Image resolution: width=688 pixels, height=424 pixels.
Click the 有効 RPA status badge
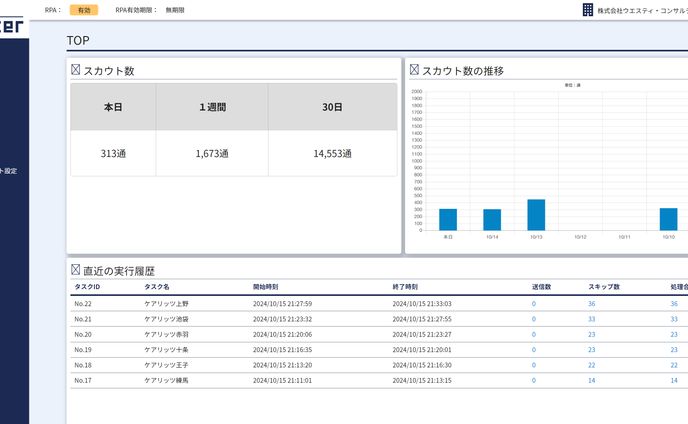(83, 10)
